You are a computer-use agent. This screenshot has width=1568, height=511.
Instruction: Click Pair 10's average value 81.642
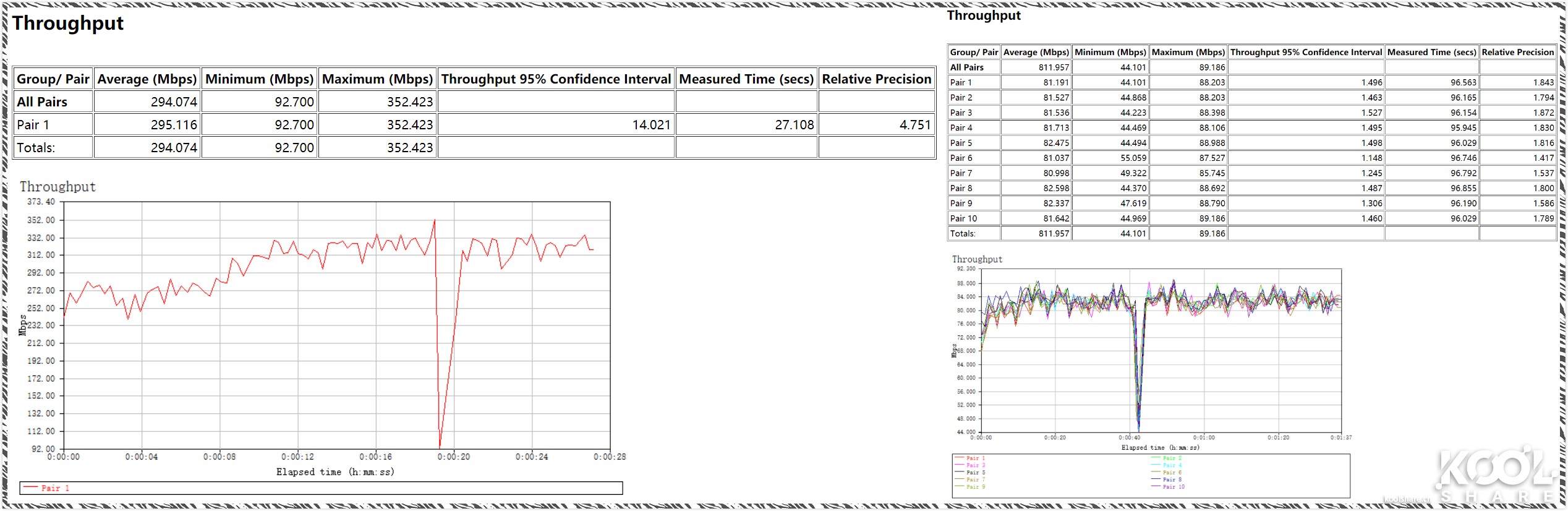[x=1056, y=218]
